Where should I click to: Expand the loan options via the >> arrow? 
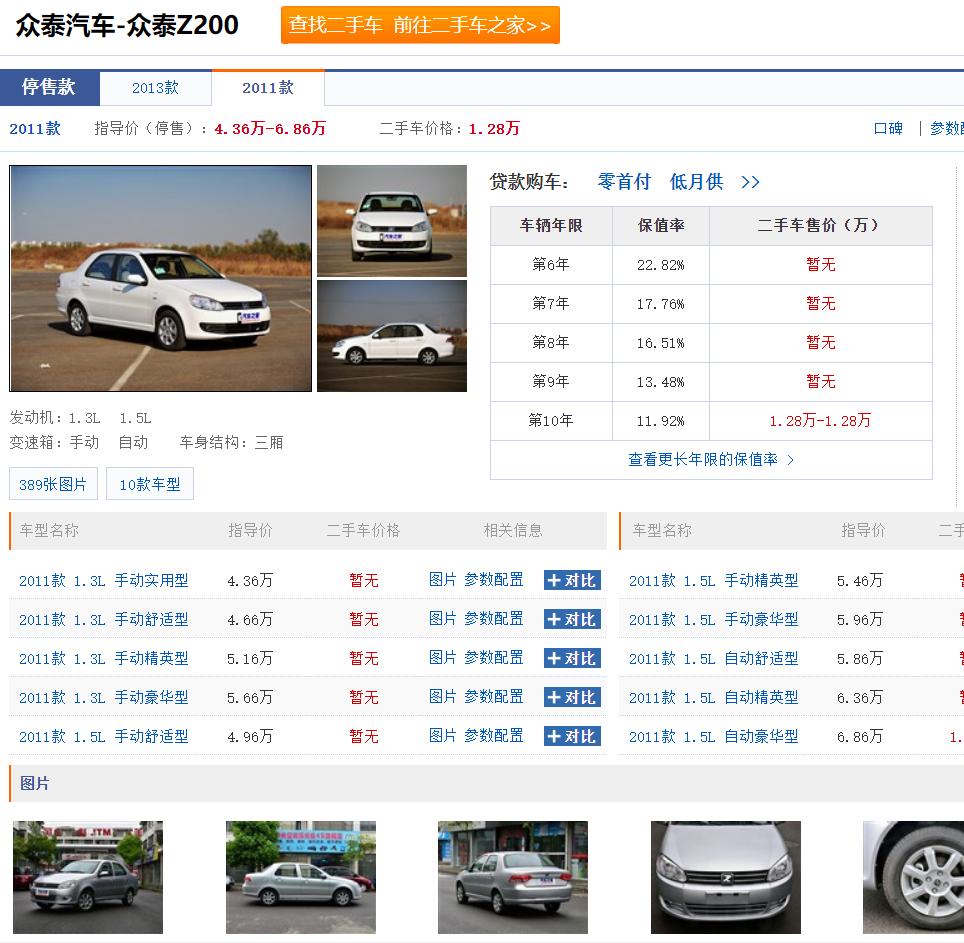[748, 182]
